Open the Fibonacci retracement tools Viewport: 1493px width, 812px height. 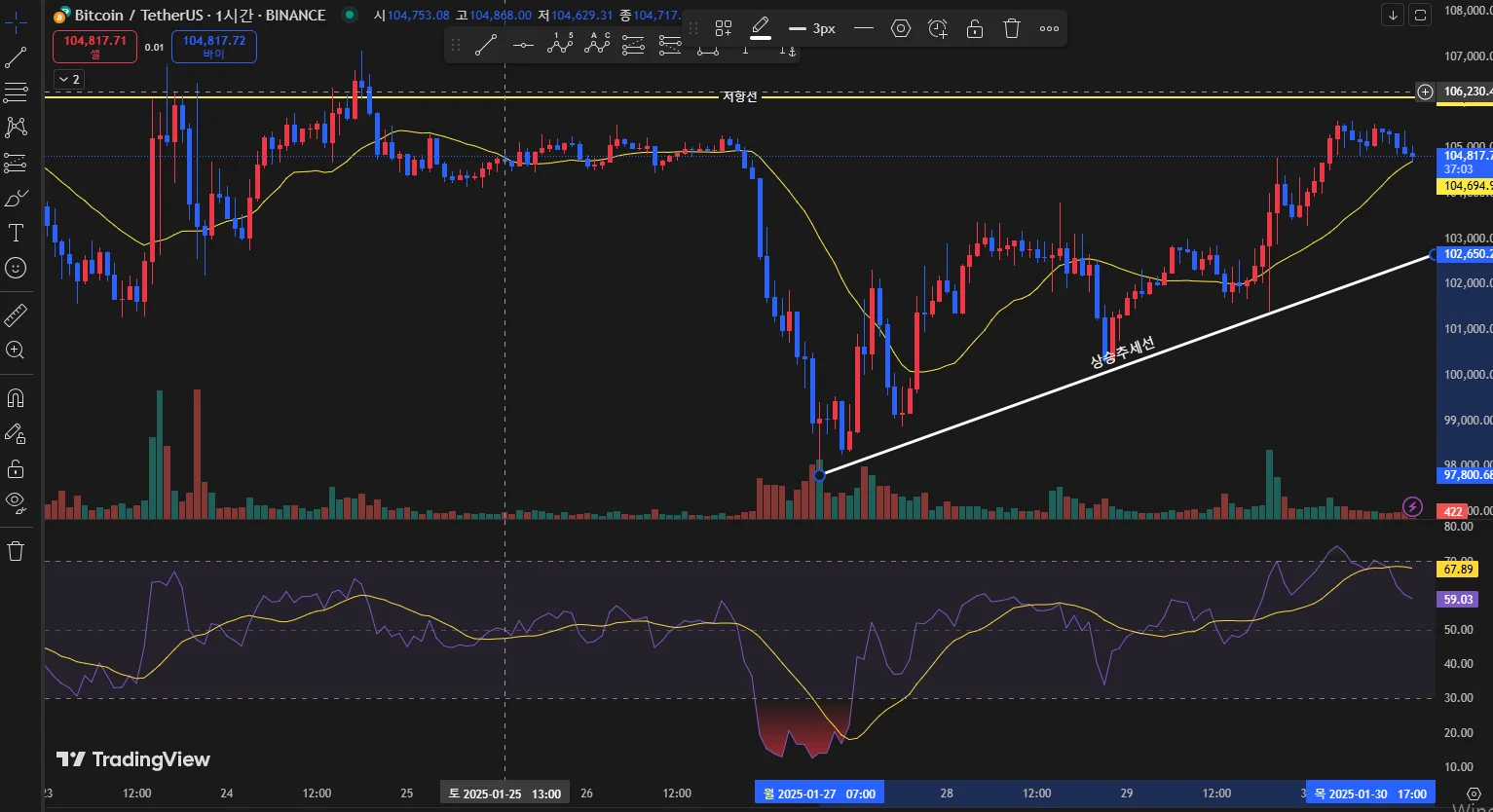point(16,92)
